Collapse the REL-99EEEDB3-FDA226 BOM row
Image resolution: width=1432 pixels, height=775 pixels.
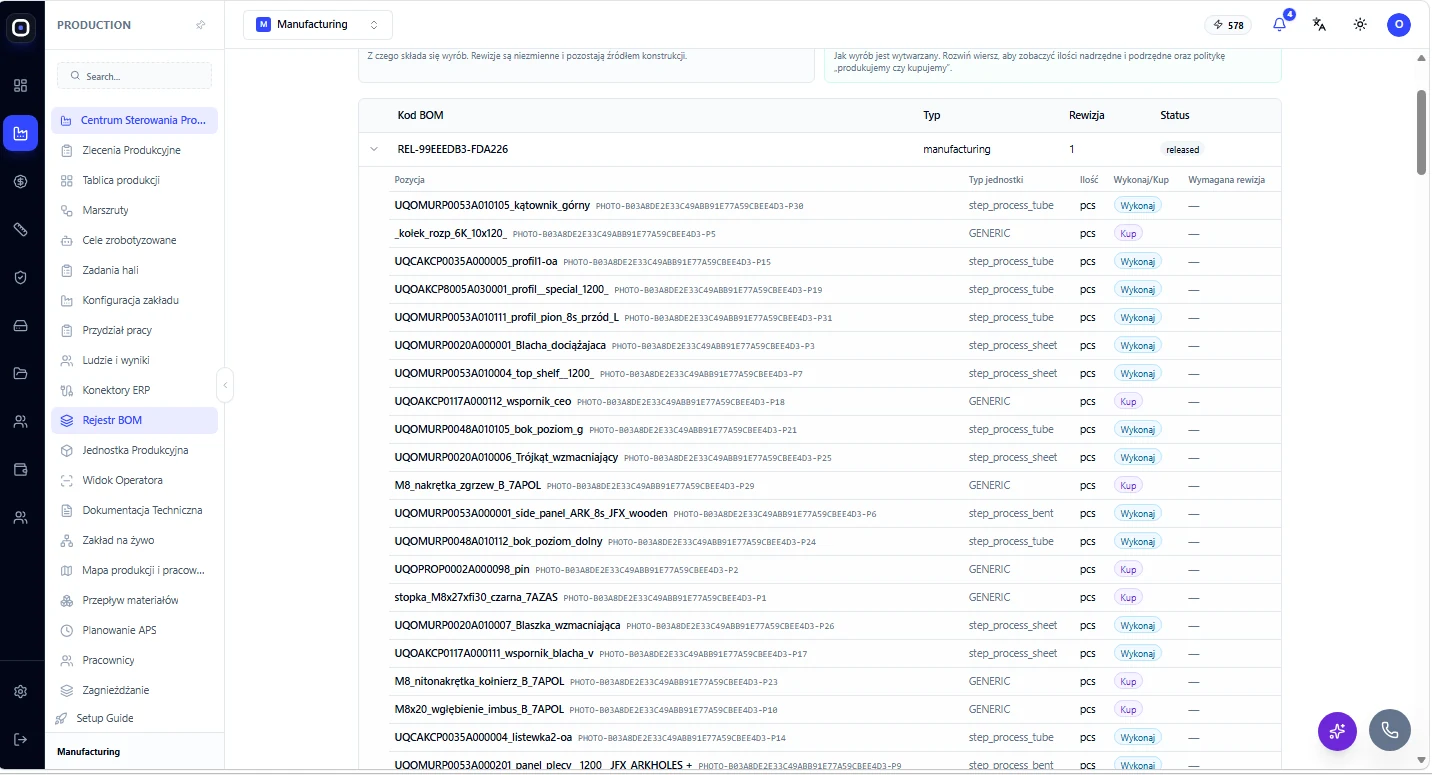pyautogui.click(x=374, y=150)
